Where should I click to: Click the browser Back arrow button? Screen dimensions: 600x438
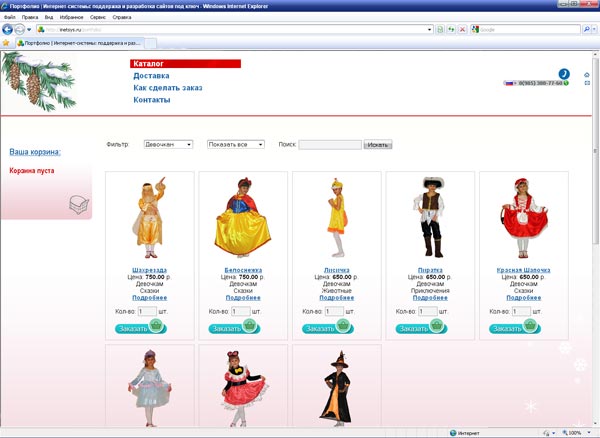(x=7, y=29)
